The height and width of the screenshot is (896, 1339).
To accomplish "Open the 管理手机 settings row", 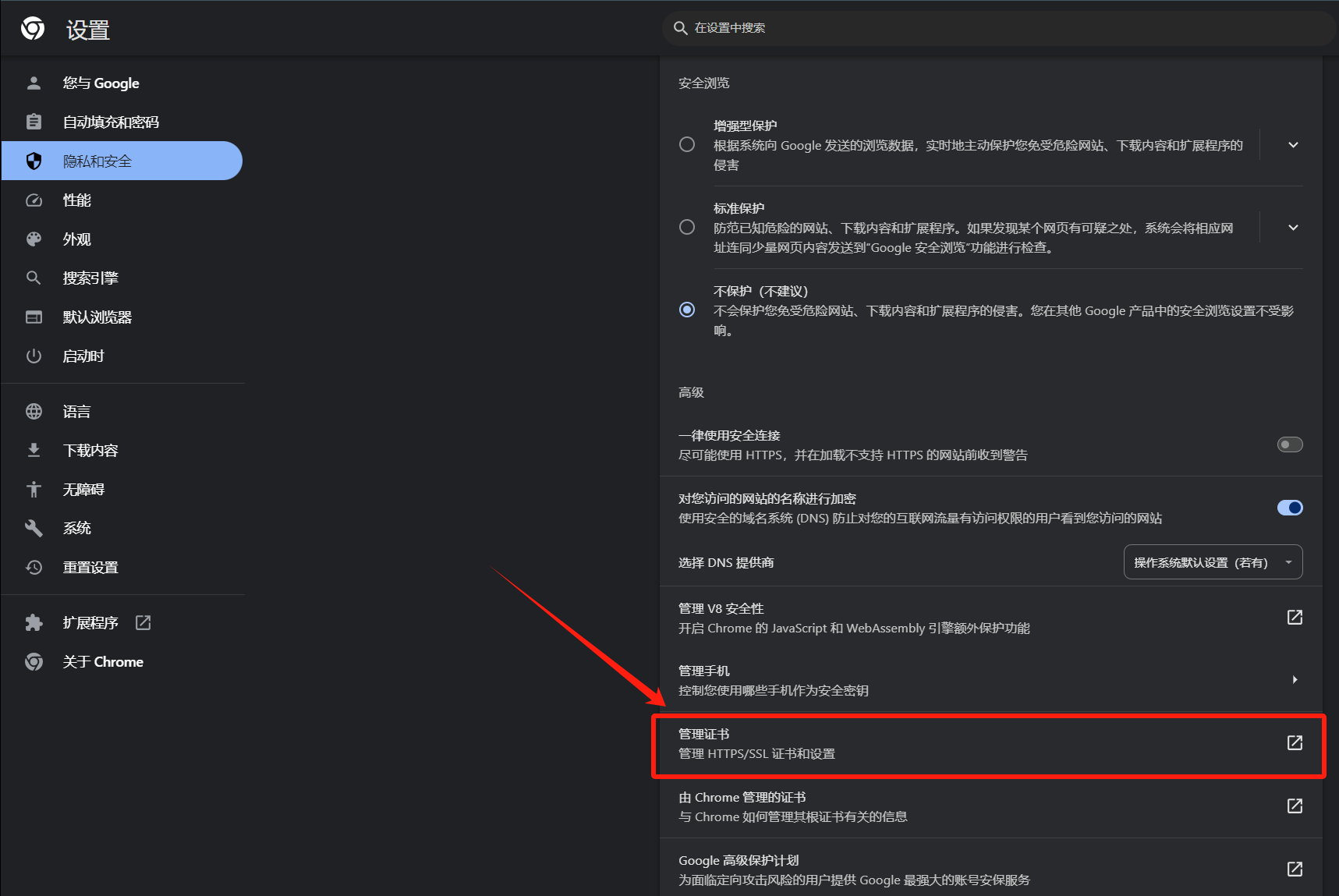I will 990,680.
